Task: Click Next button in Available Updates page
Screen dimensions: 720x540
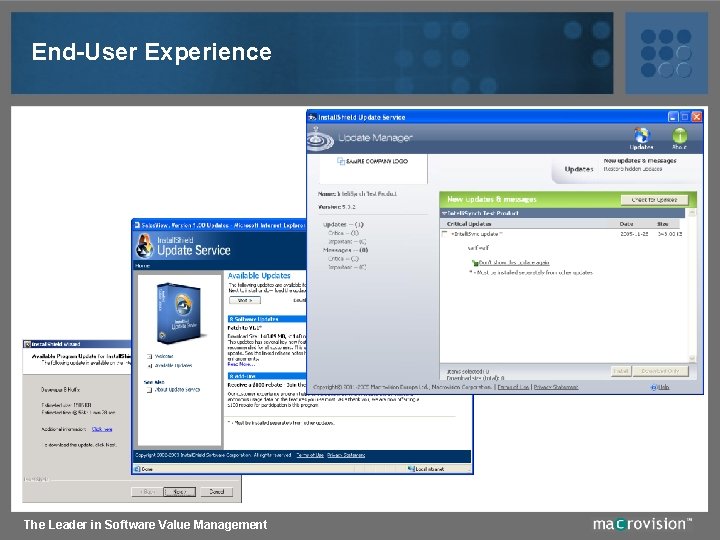Action: pyautogui.click(x=245, y=300)
